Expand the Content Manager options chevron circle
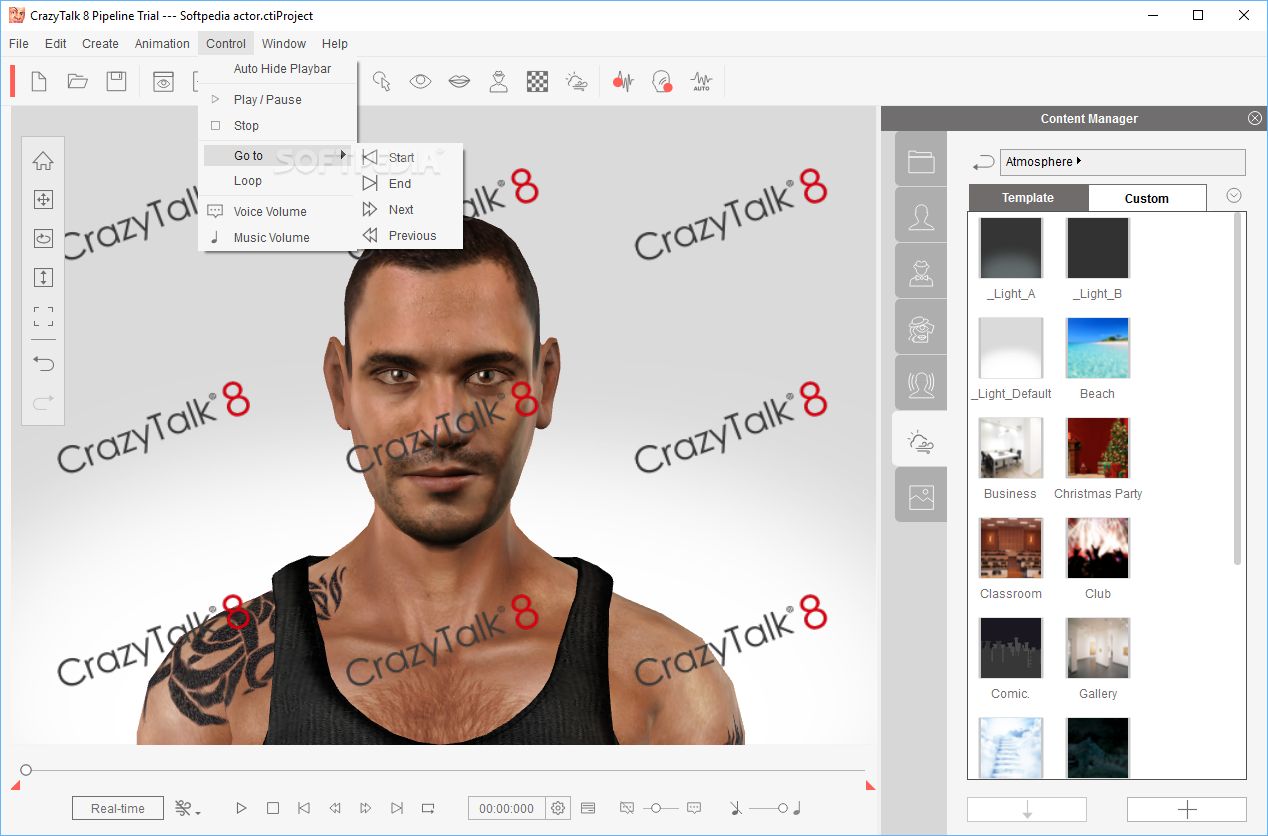Screen dimensions: 1268x836 click(1234, 196)
